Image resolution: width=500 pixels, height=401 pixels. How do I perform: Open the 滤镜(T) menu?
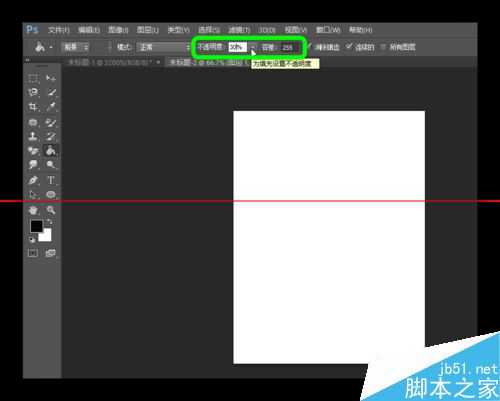(x=239, y=30)
